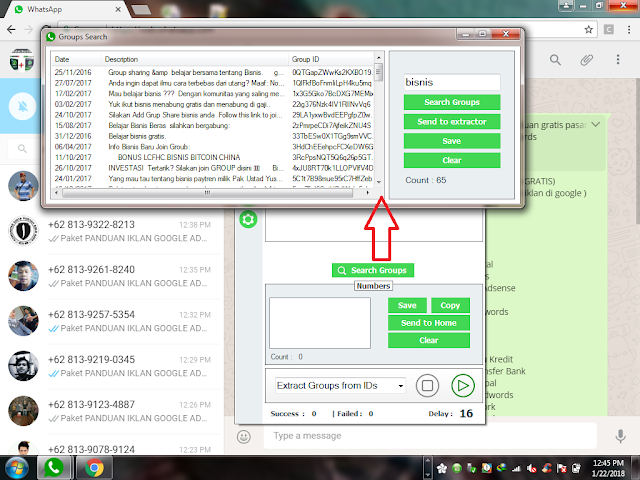Sort results by the Date column header
This screenshot has width=640, height=480.
pos(76,59)
